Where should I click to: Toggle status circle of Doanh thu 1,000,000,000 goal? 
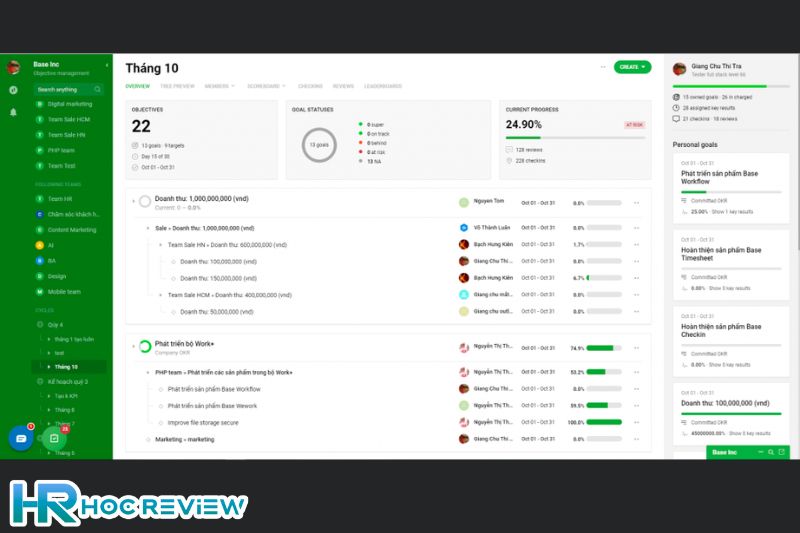[145, 201]
